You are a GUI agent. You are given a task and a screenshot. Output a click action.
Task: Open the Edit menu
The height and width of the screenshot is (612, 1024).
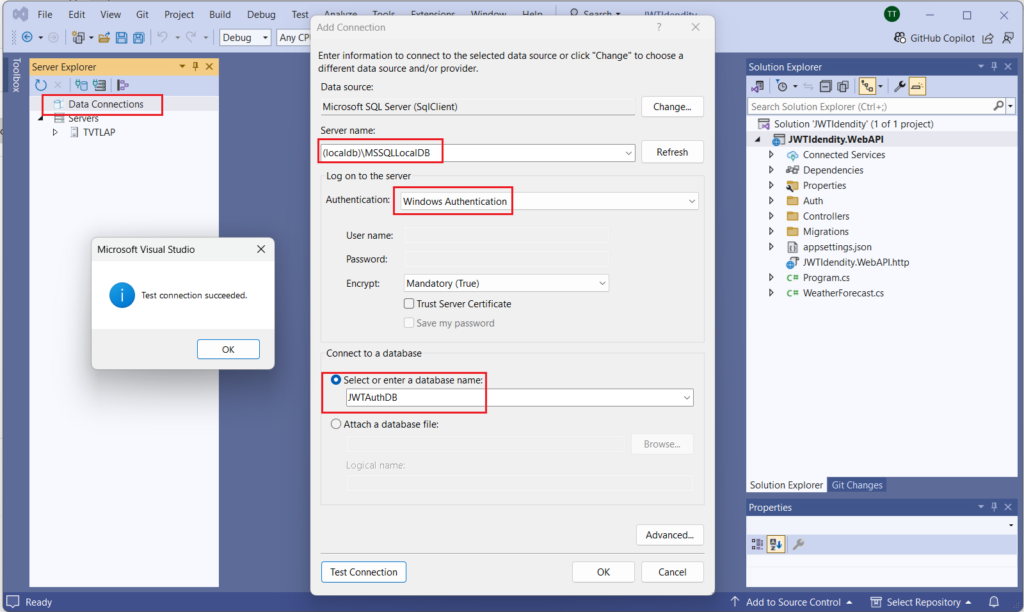coord(76,14)
